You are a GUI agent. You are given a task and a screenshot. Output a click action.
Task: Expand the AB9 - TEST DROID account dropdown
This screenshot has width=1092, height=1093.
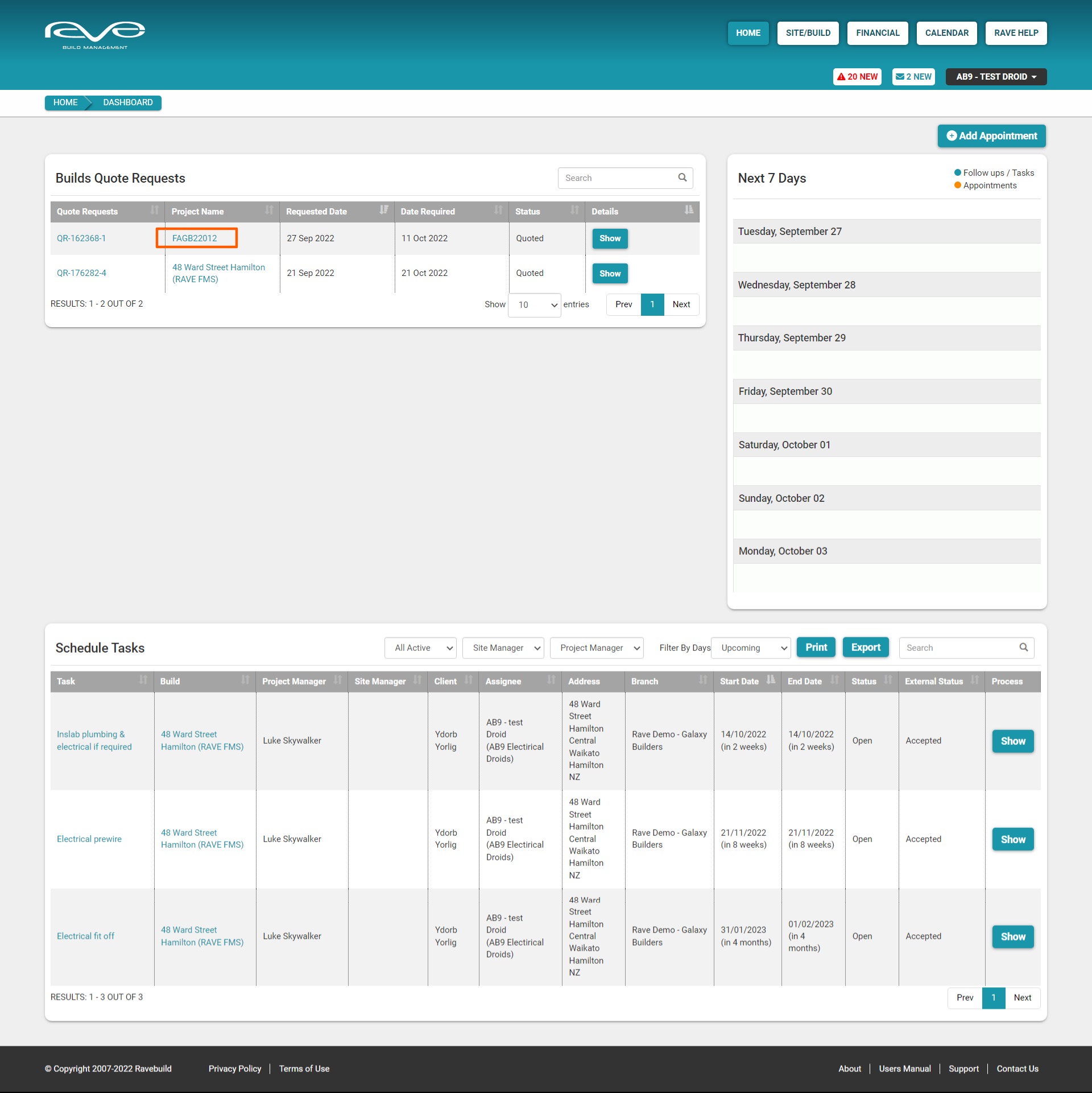point(996,77)
